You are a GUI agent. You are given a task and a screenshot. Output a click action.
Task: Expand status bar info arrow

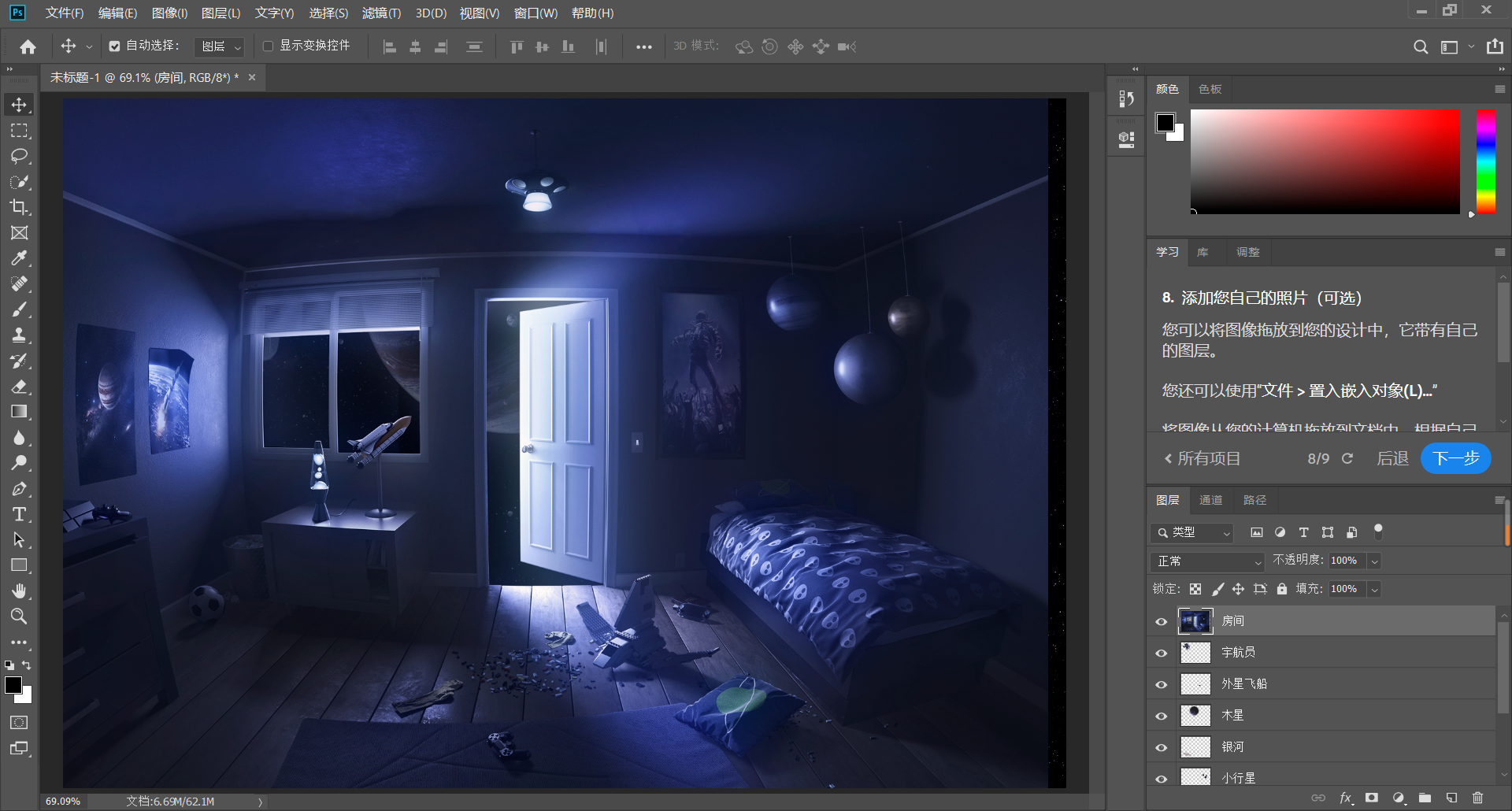(260, 802)
